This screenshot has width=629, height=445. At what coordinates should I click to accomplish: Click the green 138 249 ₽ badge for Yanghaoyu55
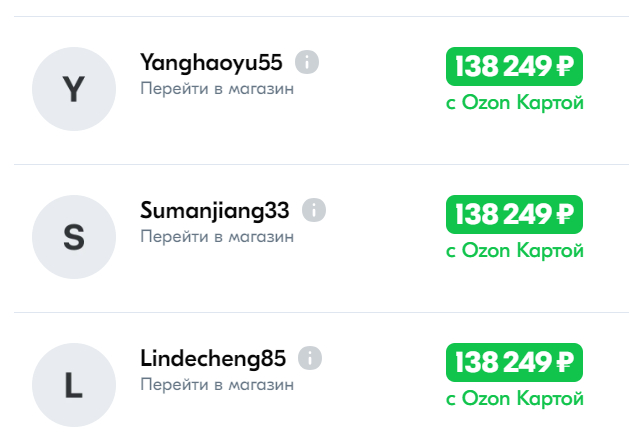514,67
